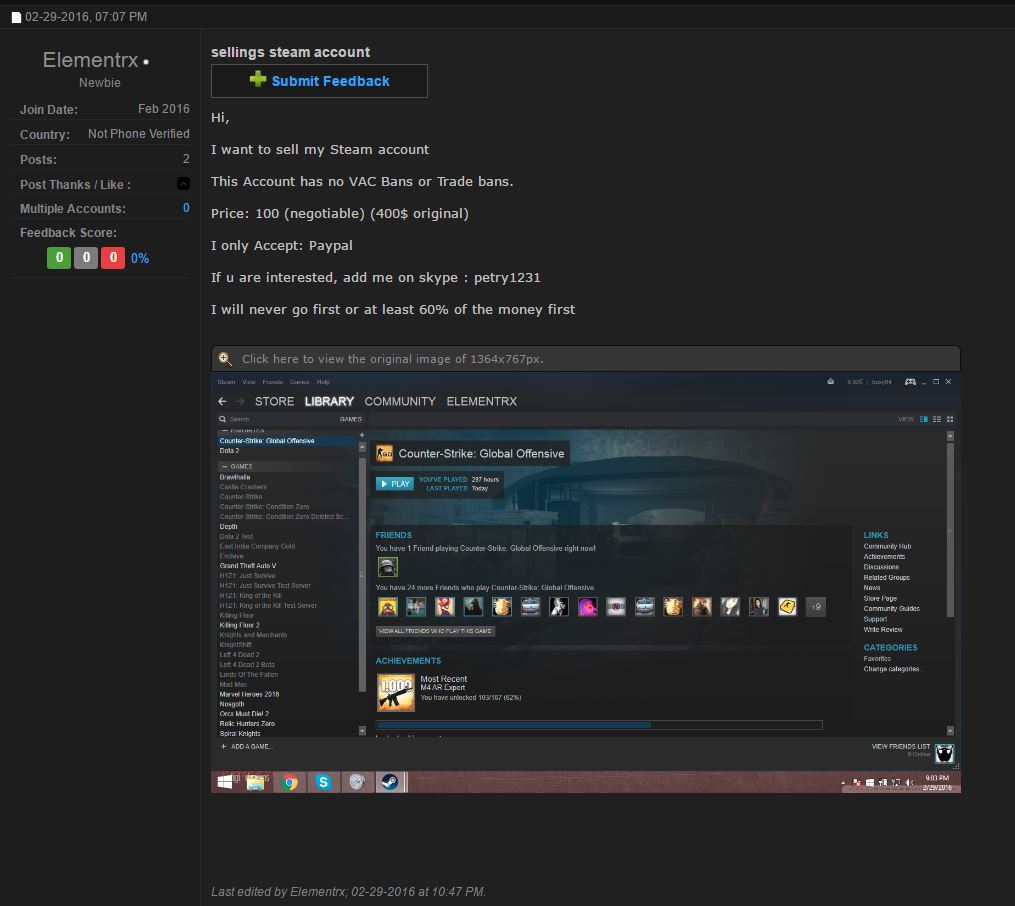Click the user avatar beside View Friends List
Screen dimensions: 1015x906
pos(944,753)
